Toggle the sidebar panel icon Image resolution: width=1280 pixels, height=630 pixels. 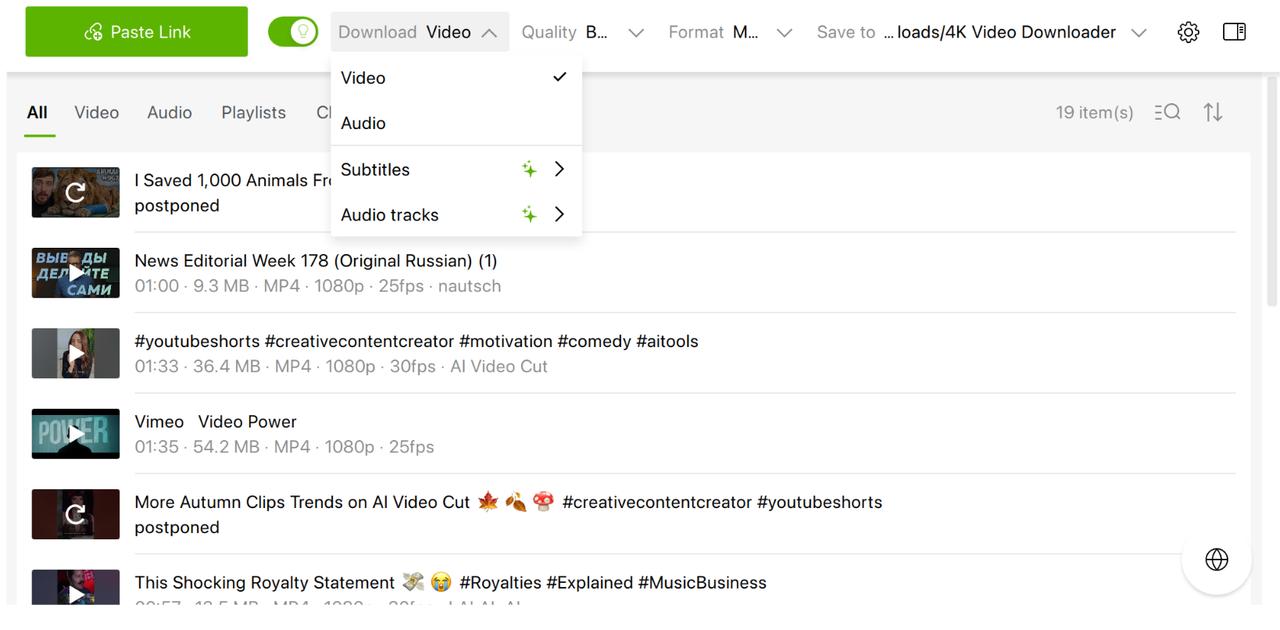(1234, 32)
